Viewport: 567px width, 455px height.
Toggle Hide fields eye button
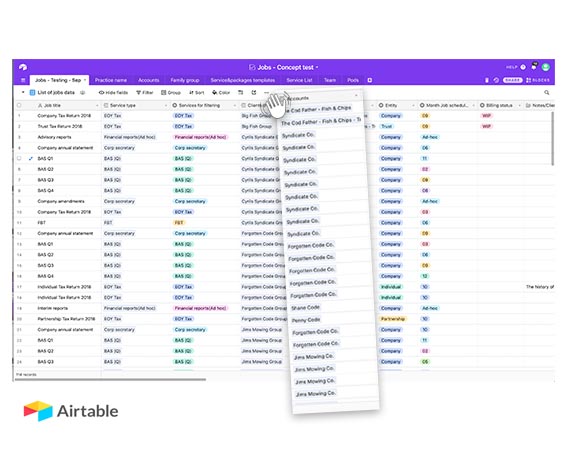point(114,93)
